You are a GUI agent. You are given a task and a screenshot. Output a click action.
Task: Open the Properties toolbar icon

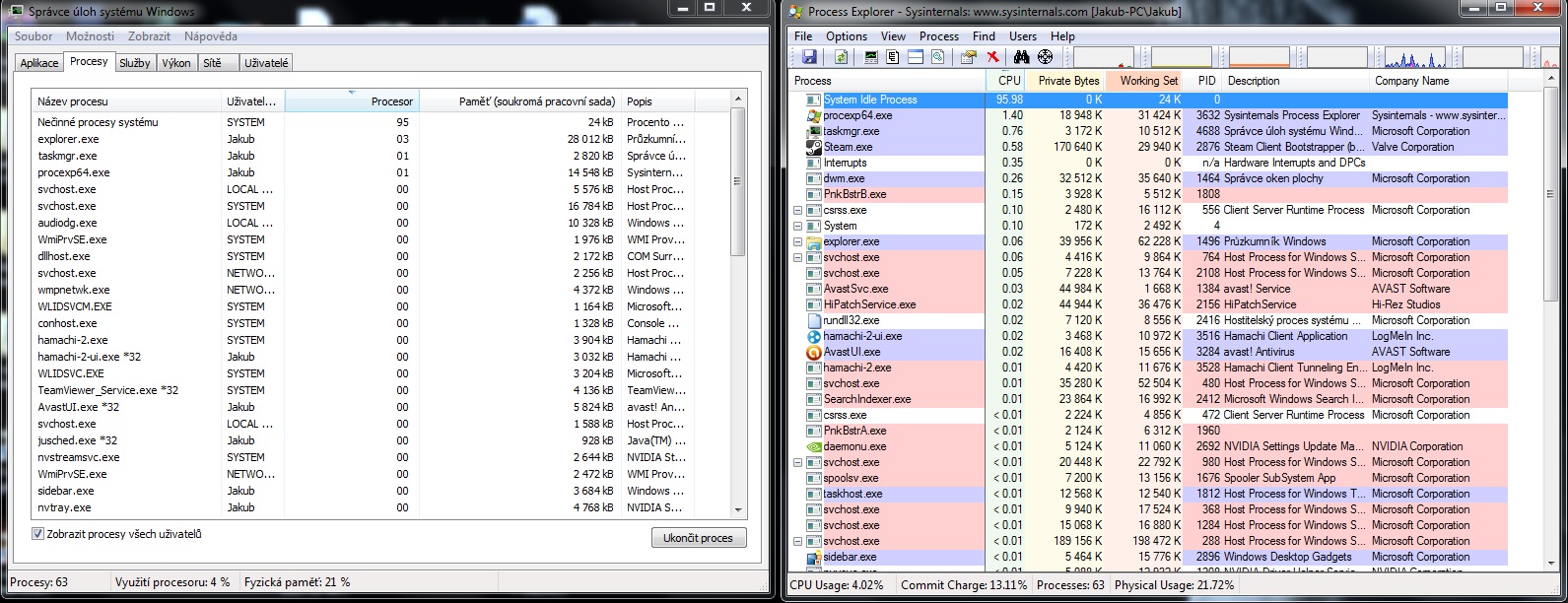coord(969,57)
